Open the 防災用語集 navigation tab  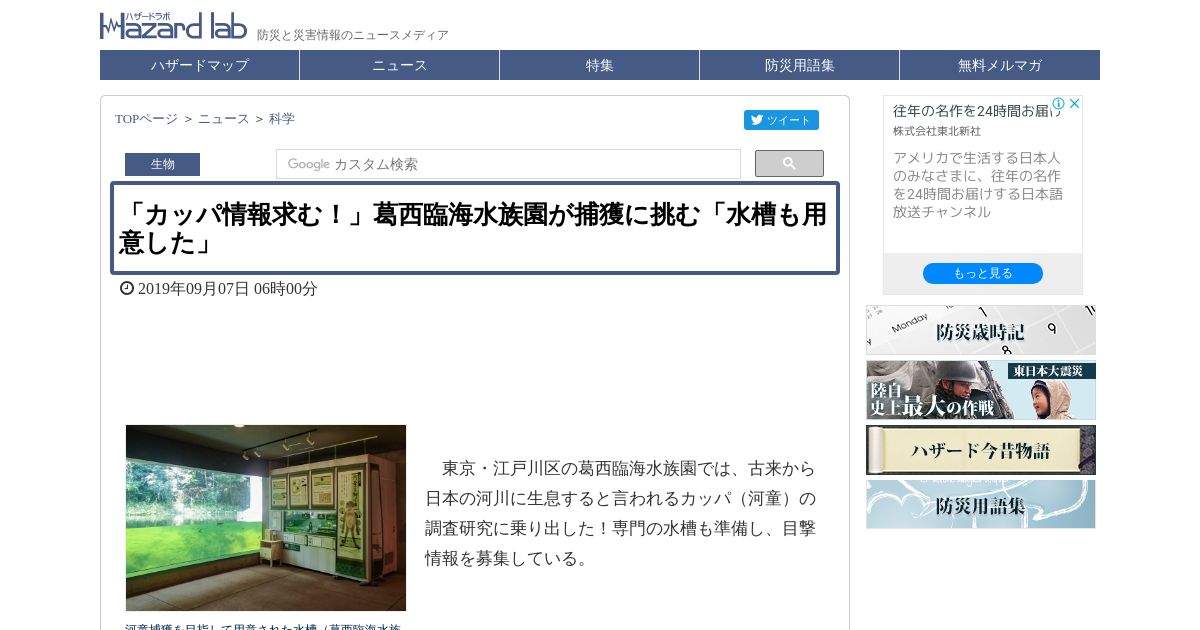(x=800, y=65)
